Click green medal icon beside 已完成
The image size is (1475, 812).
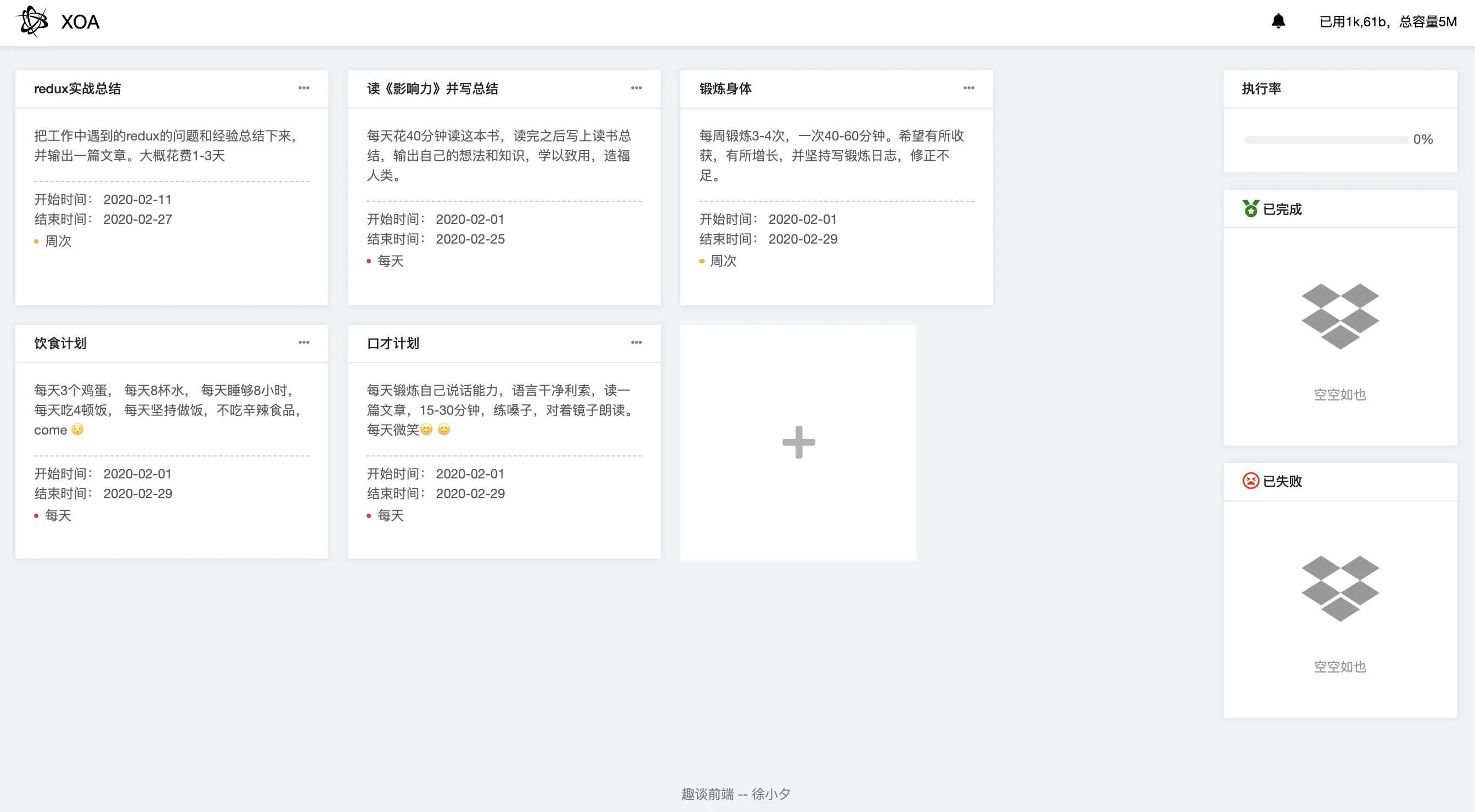click(1251, 209)
